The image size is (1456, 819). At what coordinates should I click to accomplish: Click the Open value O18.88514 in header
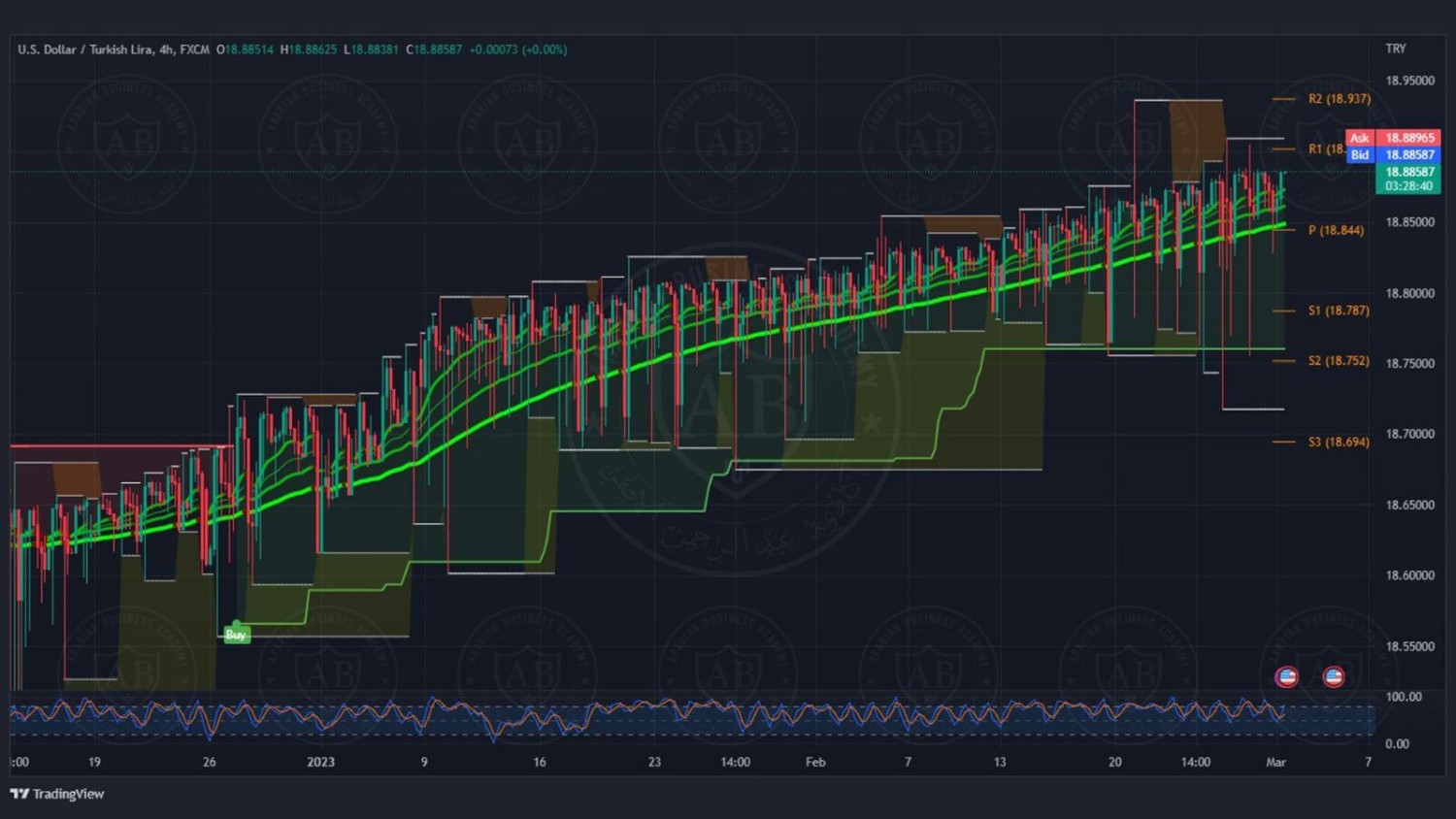pos(245,49)
